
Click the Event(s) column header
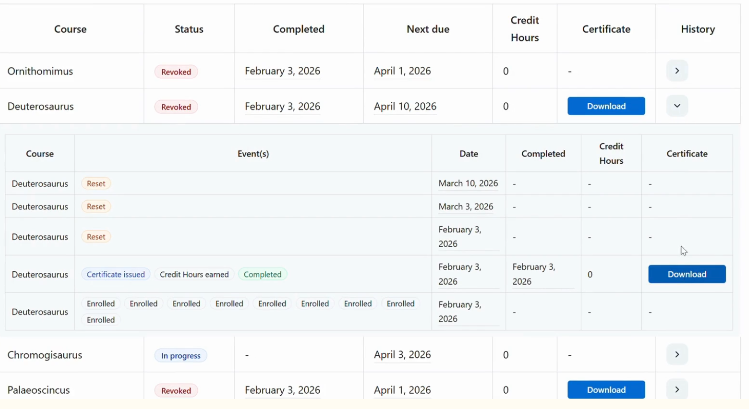[x=252, y=154]
